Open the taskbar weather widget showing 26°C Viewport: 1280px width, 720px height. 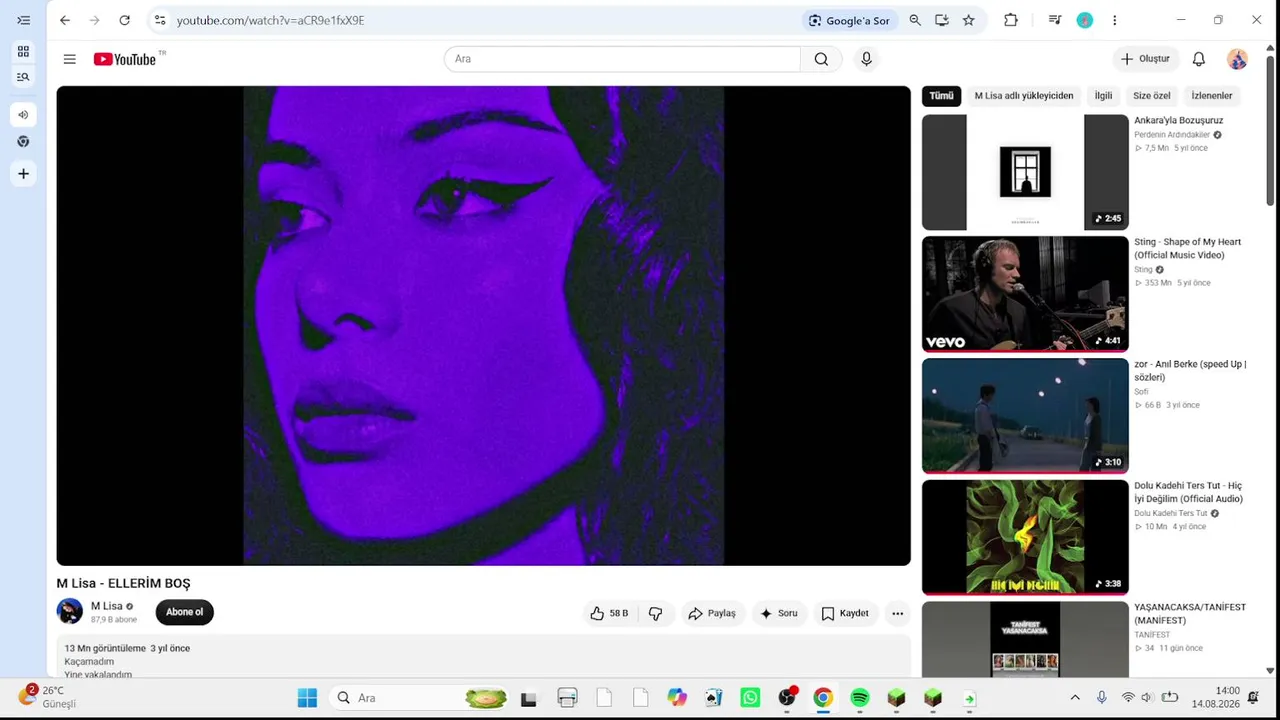(x=48, y=697)
